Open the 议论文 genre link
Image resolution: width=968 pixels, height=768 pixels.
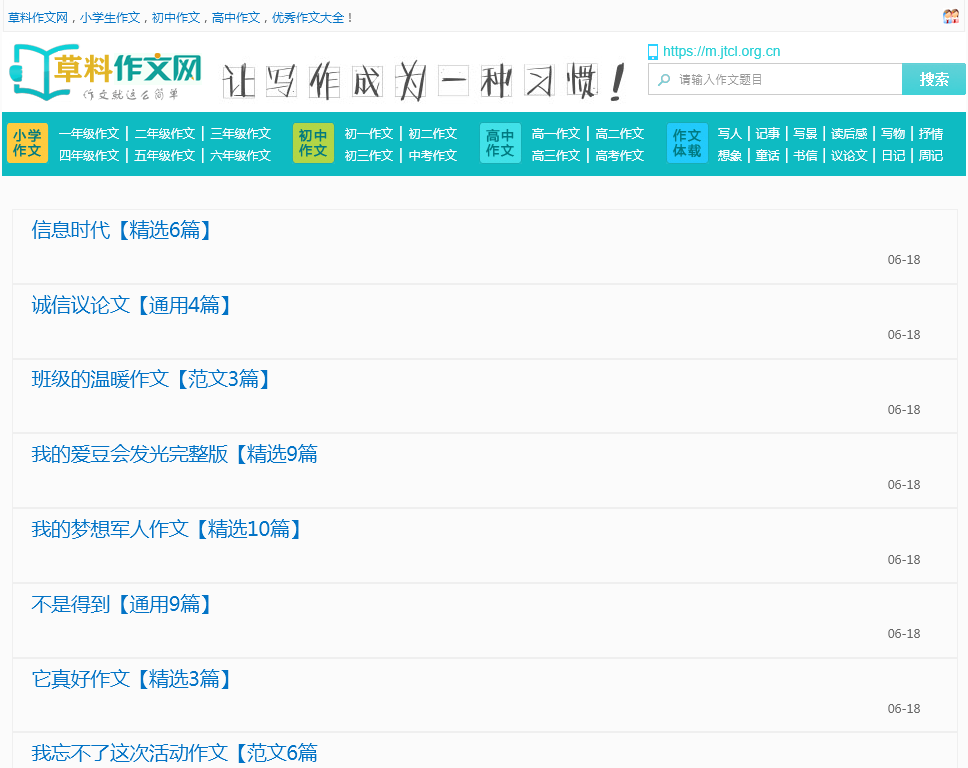click(x=849, y=156)
